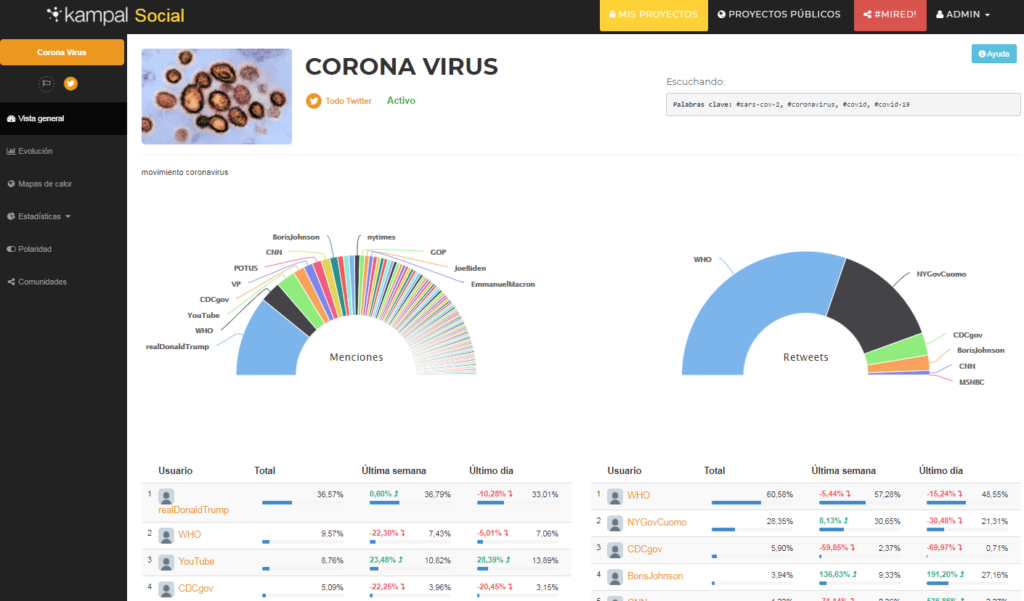Click the coronavirus project thumbnail image
1024x601 pixels.
tap(217, 96)
